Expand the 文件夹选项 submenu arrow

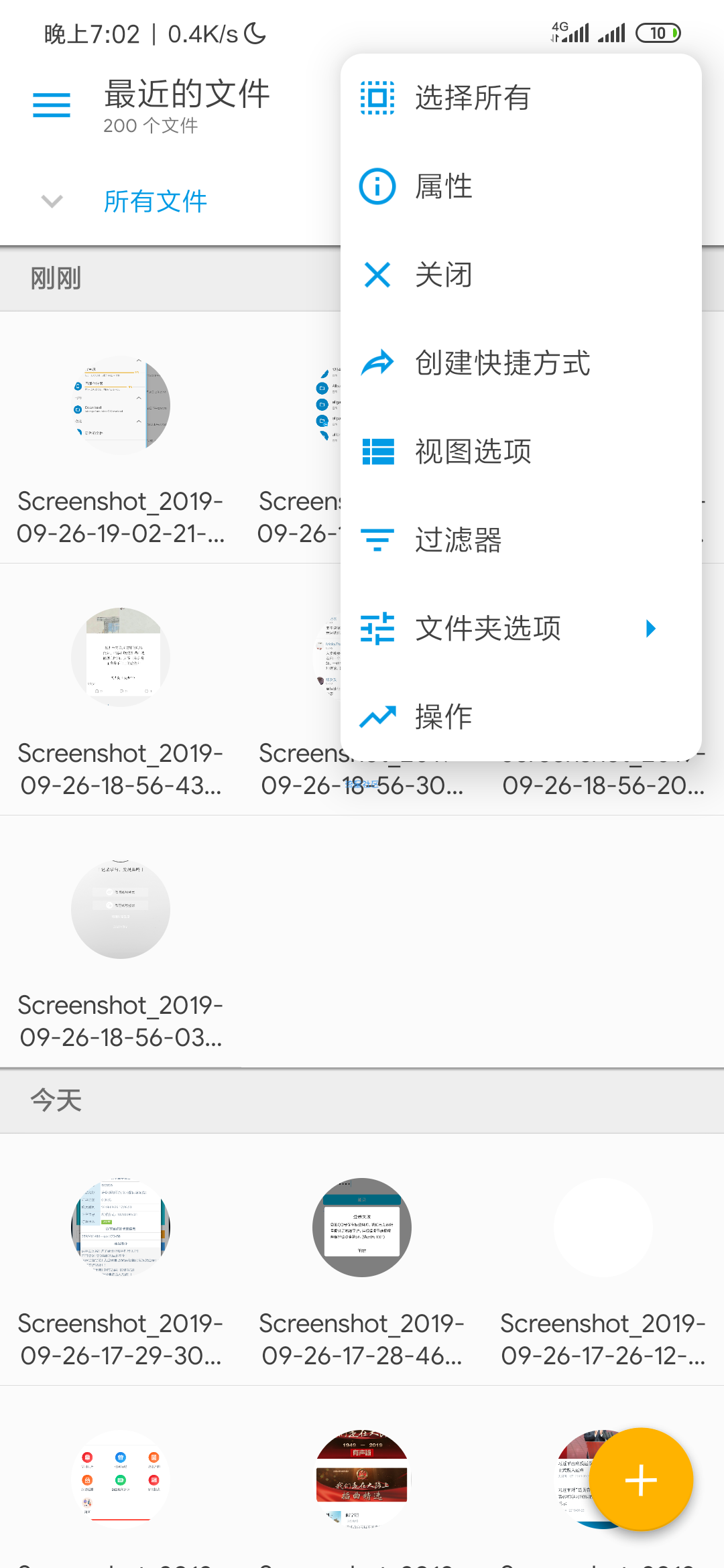coord(650,629)
